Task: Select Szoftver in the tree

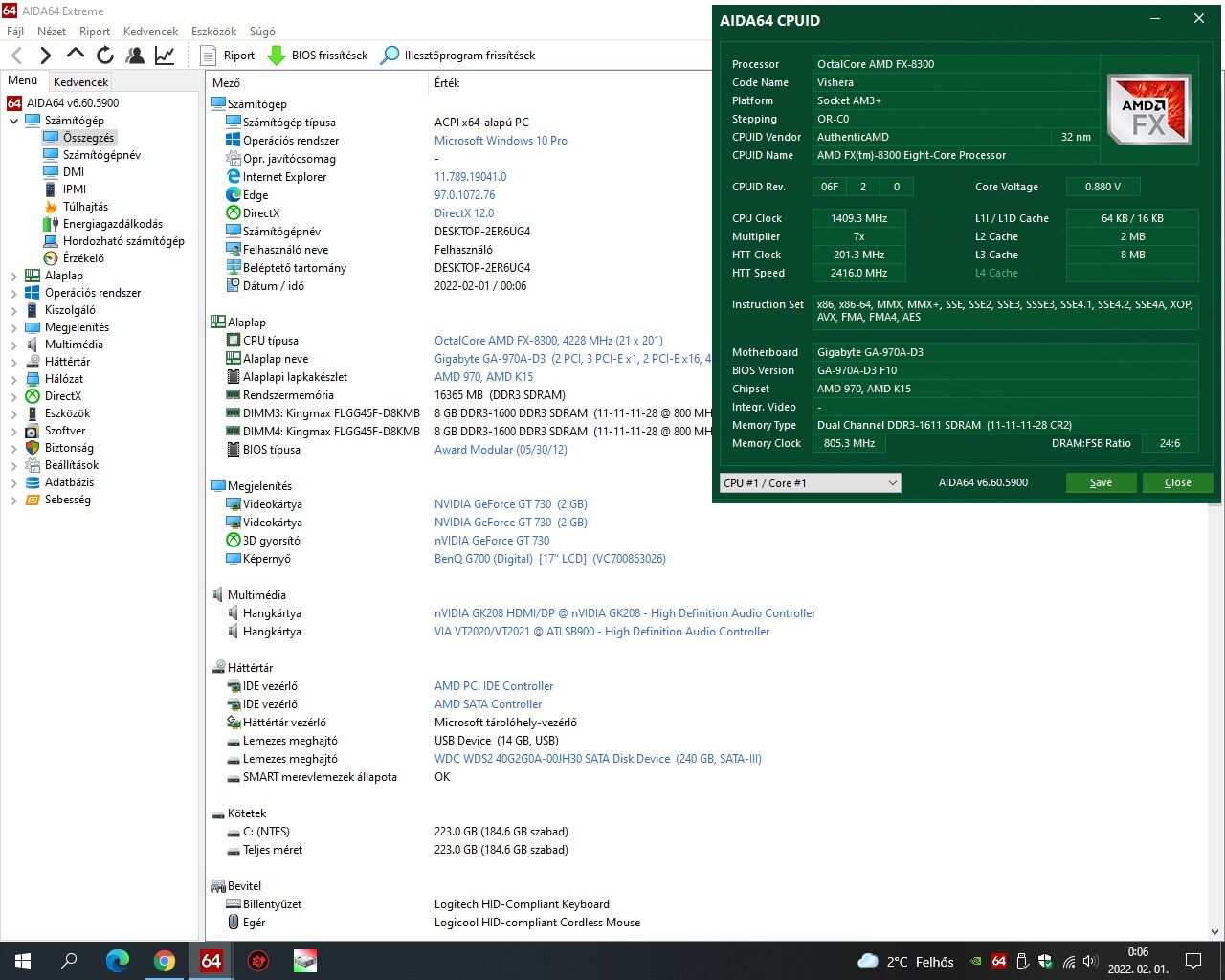Action: 65,431
